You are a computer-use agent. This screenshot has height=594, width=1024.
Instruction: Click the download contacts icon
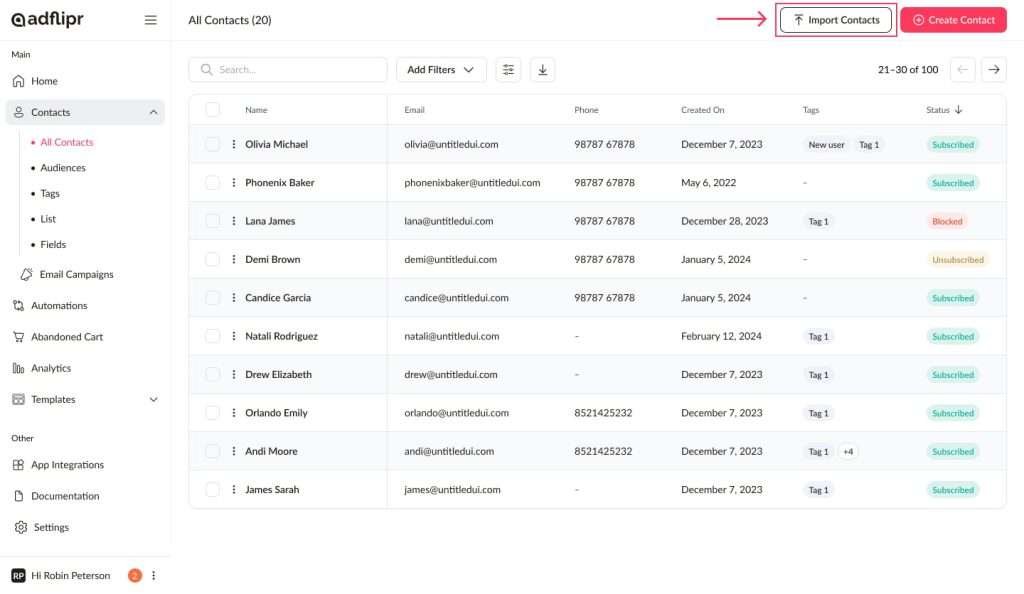pyautogui.click(x=542, y=70)
